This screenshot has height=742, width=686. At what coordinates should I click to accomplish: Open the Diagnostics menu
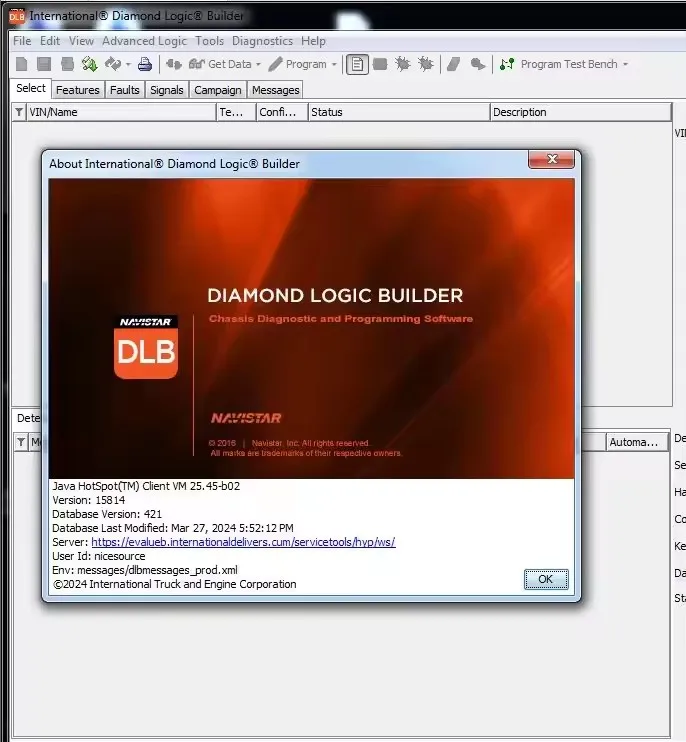click(262, 41)
